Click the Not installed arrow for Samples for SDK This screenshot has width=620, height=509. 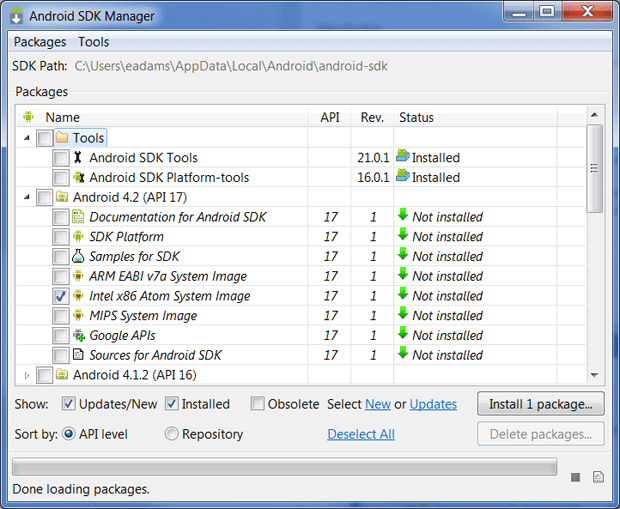pos(403,255)
